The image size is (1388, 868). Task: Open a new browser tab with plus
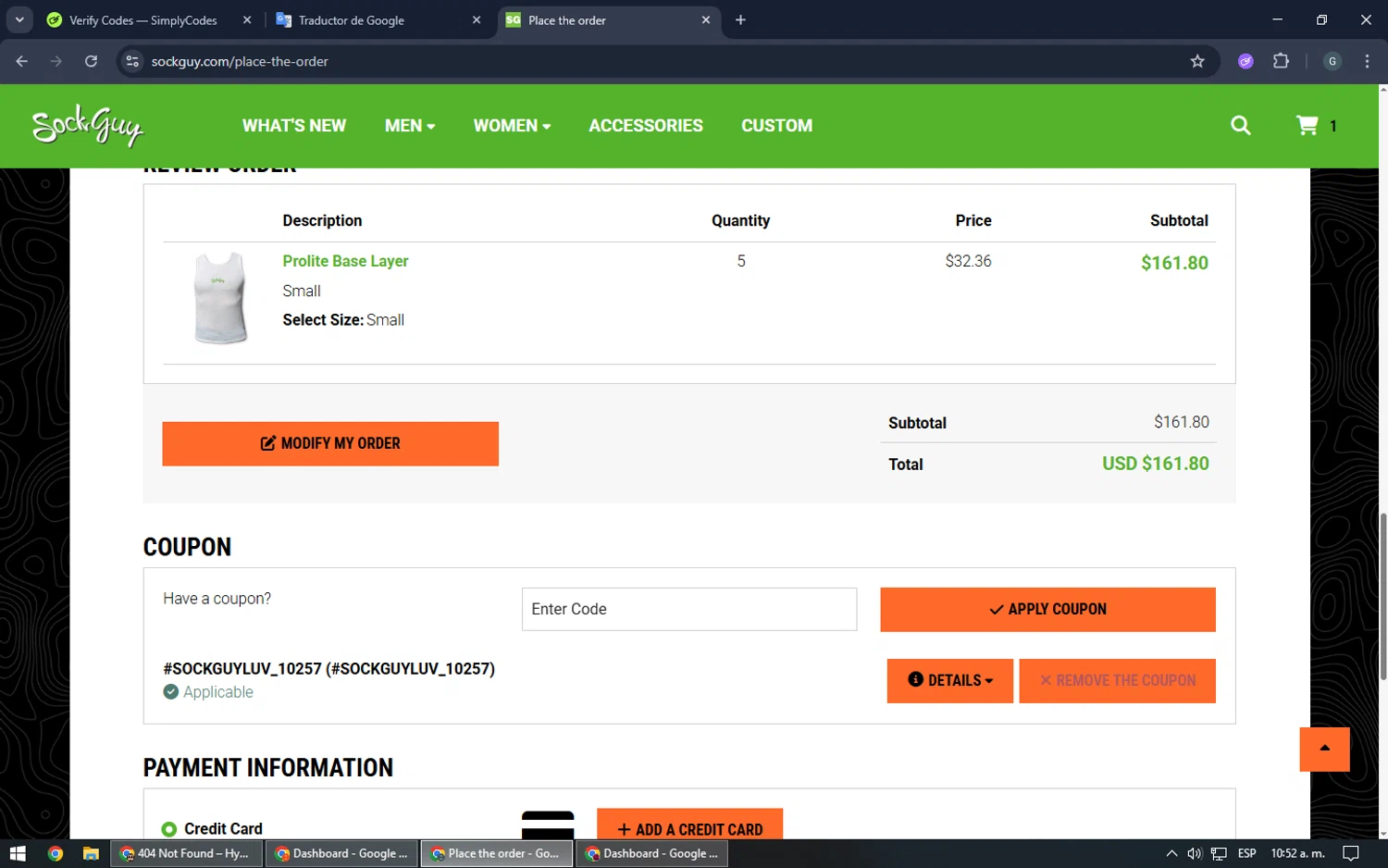740,19
